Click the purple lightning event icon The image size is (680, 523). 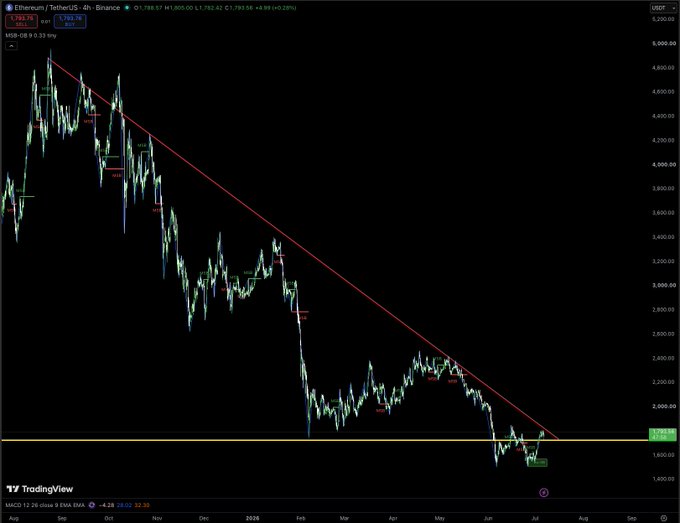click(543, 492)
